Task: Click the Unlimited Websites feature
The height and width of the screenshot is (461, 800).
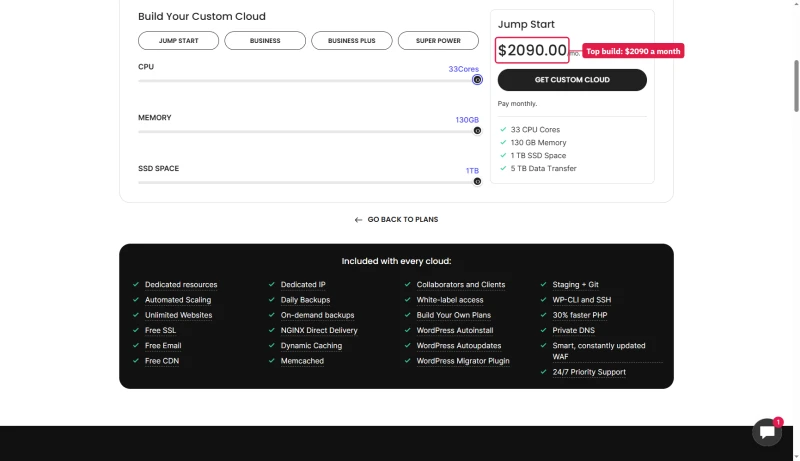Action: pos(179,315)
